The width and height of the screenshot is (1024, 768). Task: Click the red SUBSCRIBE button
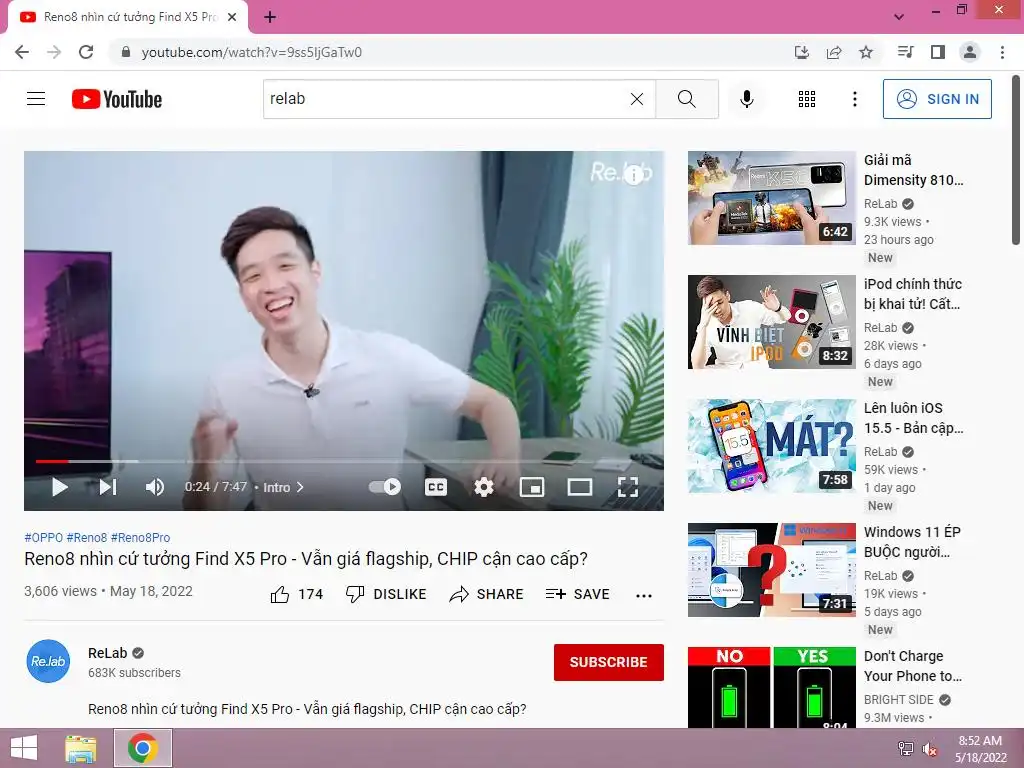(x=609, y=662)
